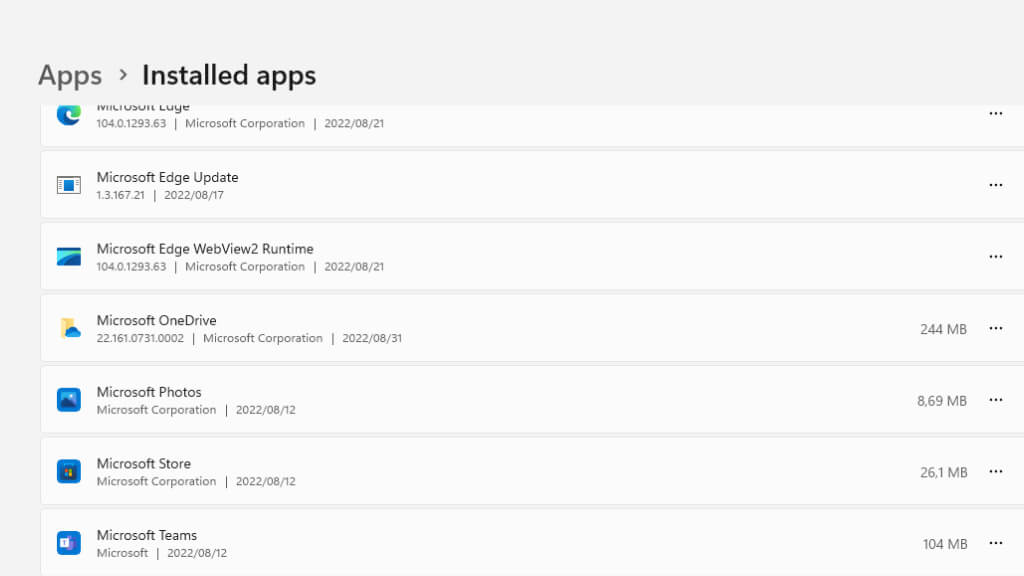Open three-dot menu for Microsoft Photos
The width and height of the screenshot is (1024, 576).
[x=995, y=400]
